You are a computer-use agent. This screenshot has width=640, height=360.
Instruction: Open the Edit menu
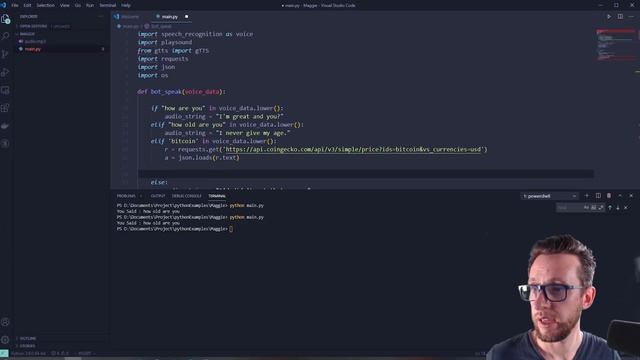pos(27,5)
